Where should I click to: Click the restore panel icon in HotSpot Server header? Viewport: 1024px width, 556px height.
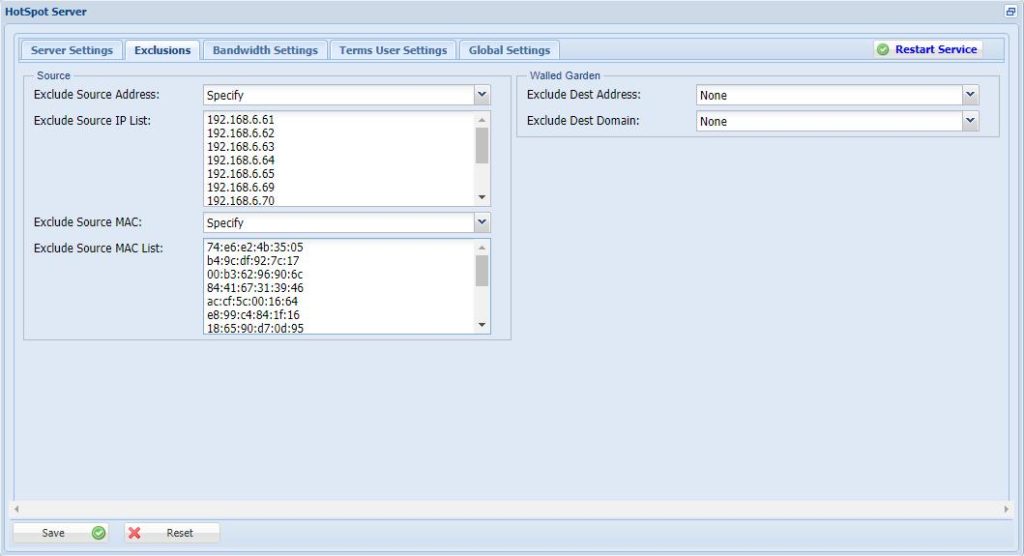pyautogui.click(x=1009, y=12)
